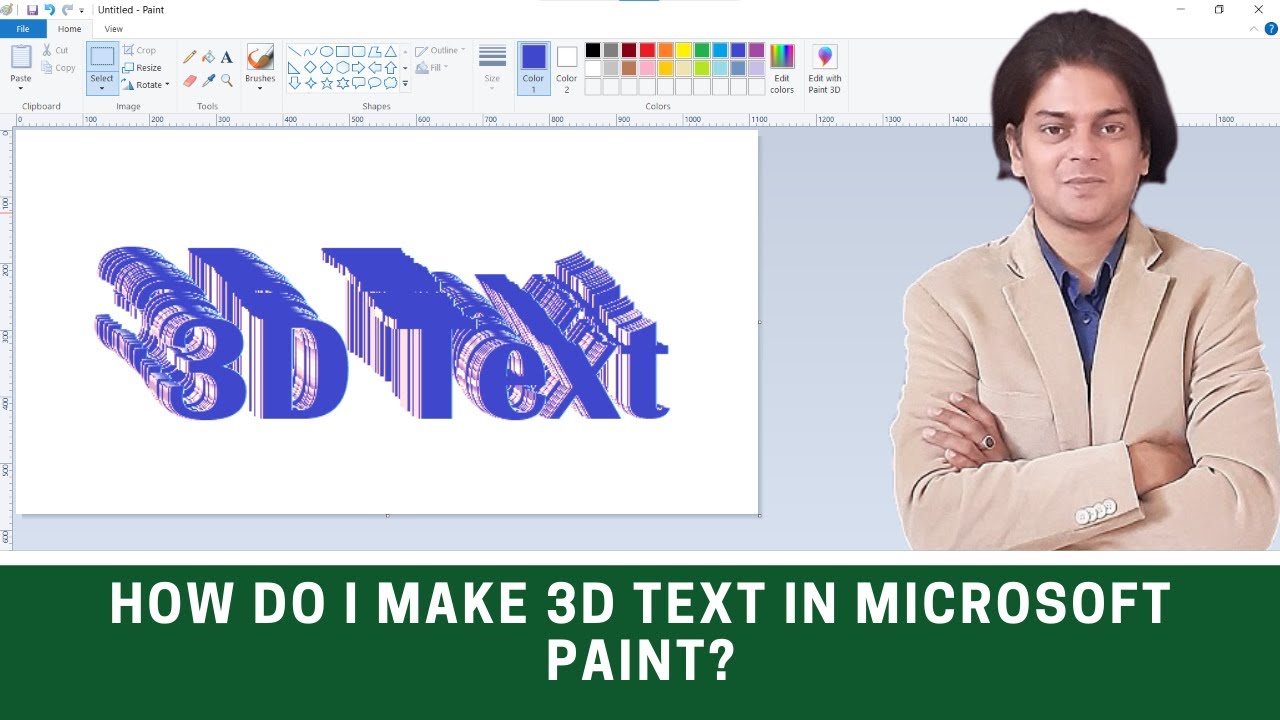This screenshot has height=720, width=1280.
Task: Choose the Pentagon shape
Action: coord(326,67)
